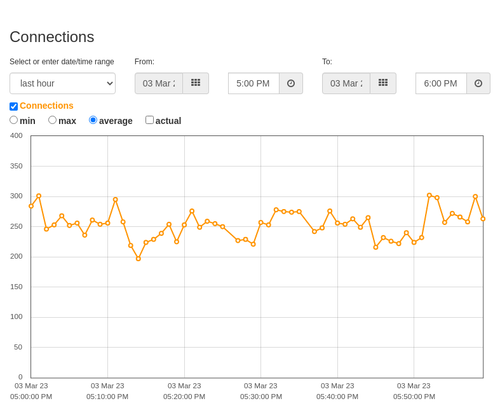The image size is (500, 403).
Task: Click the To date field 03 Mar
Action: pyautogui.click(x=346, y=83)
